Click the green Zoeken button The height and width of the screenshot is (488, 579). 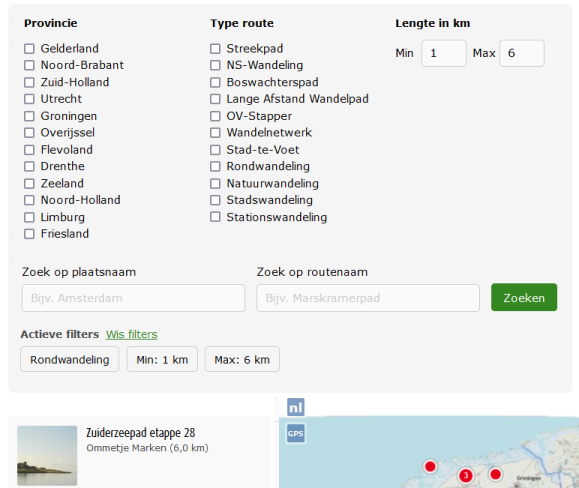pos(524,298)
